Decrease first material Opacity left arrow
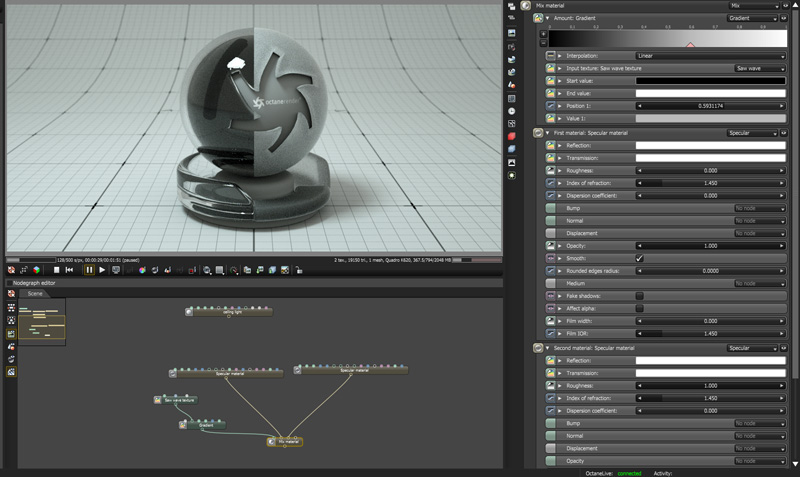The height and width of the screenshot is (477, 800). 639,246
